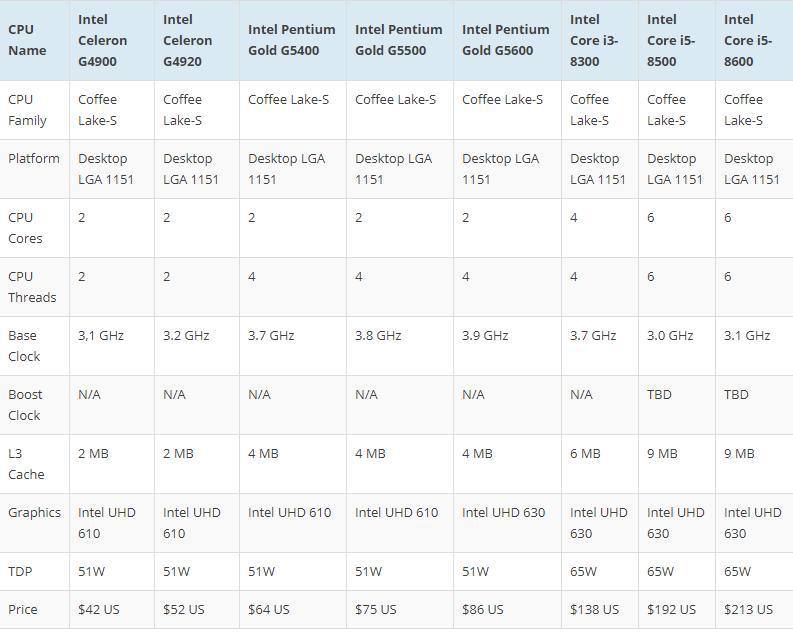Select the CPU Family row label
This screenshot has height=632, width=793.
pos(27,110)
